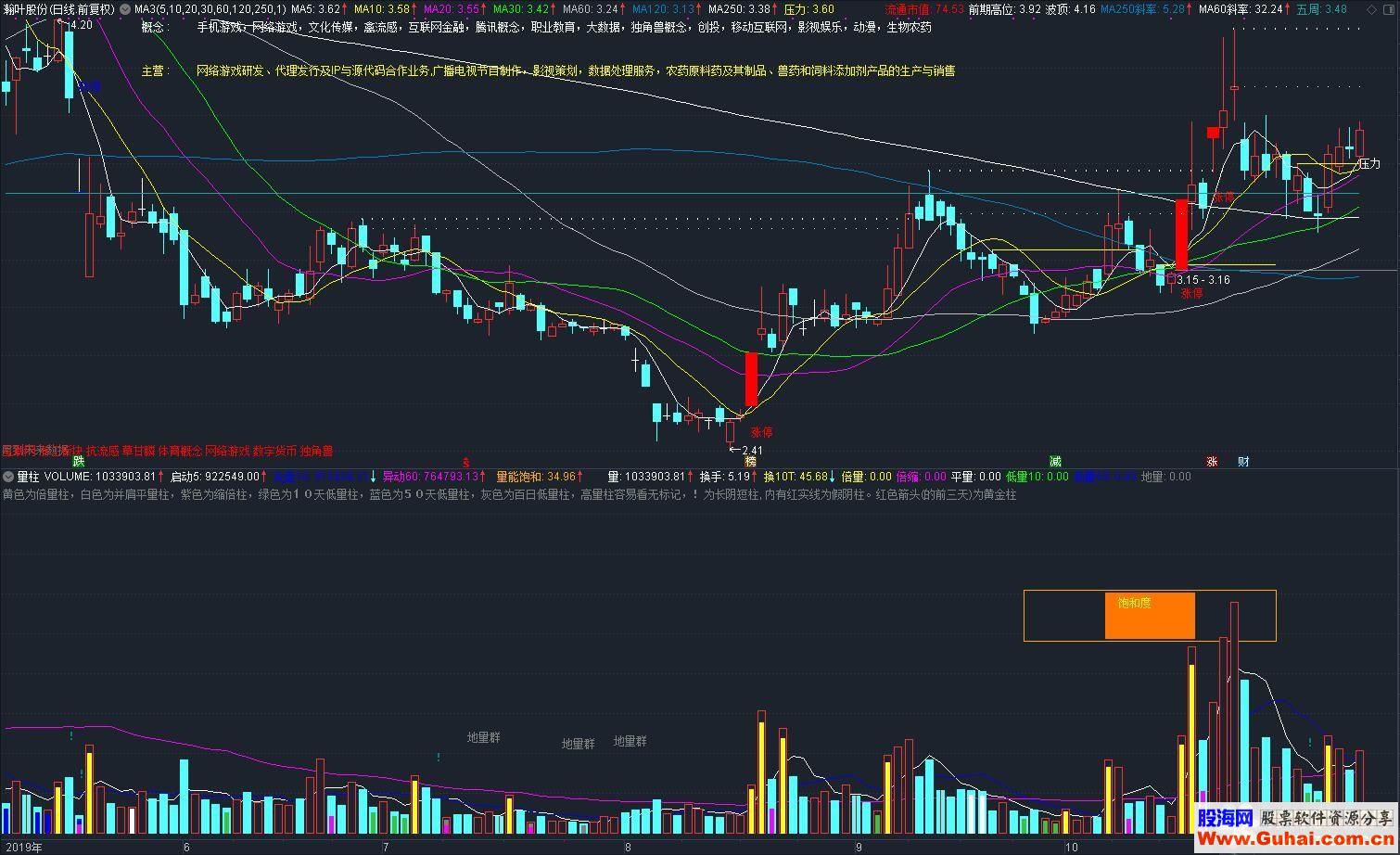The width and height of the screenshot is (1400, 855).
Task: Click the 财 marker on the event bar
Action: coord(1243,461)
